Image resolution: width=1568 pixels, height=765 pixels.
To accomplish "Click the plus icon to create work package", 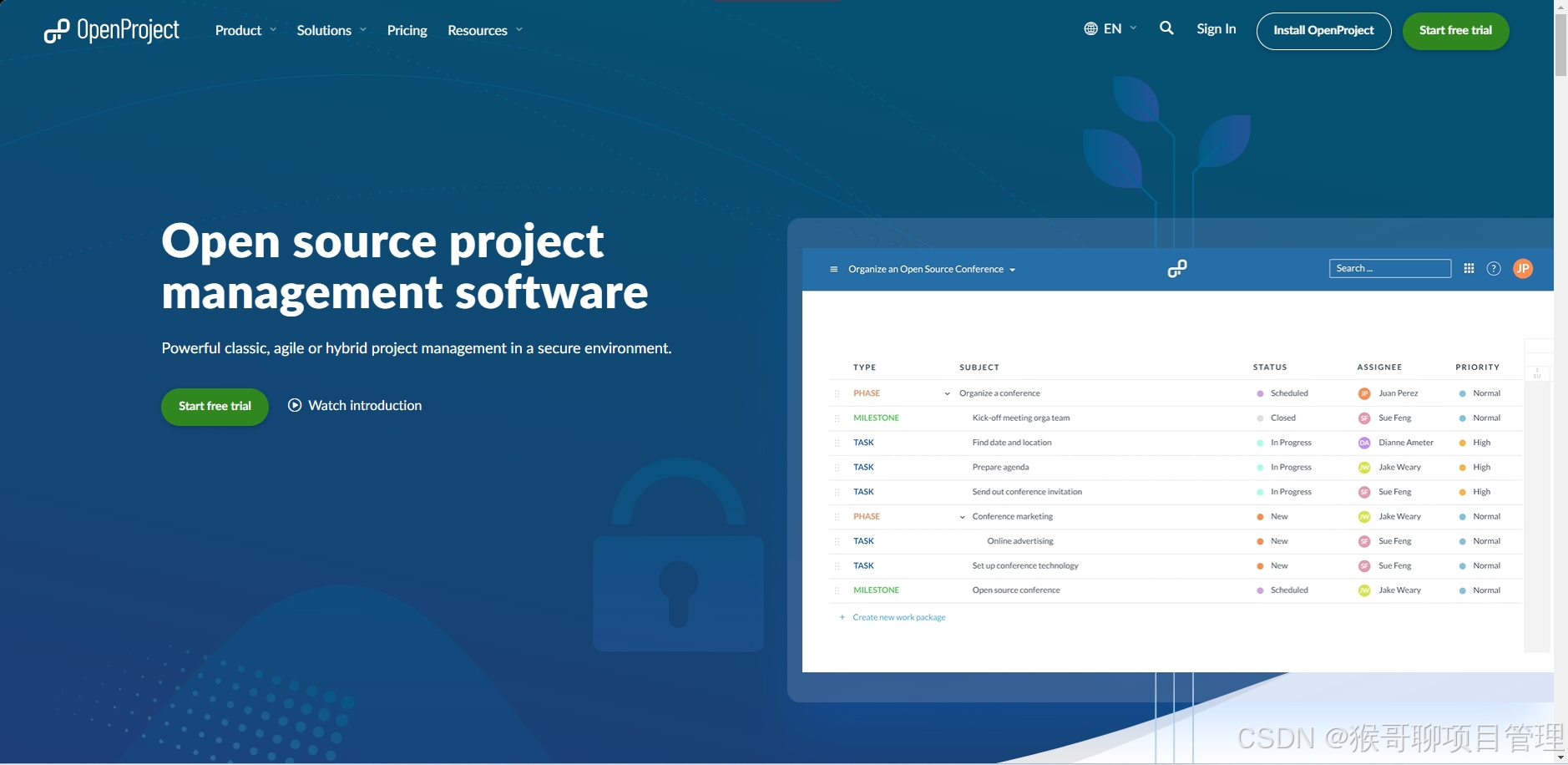I will [x=842, y=617].
